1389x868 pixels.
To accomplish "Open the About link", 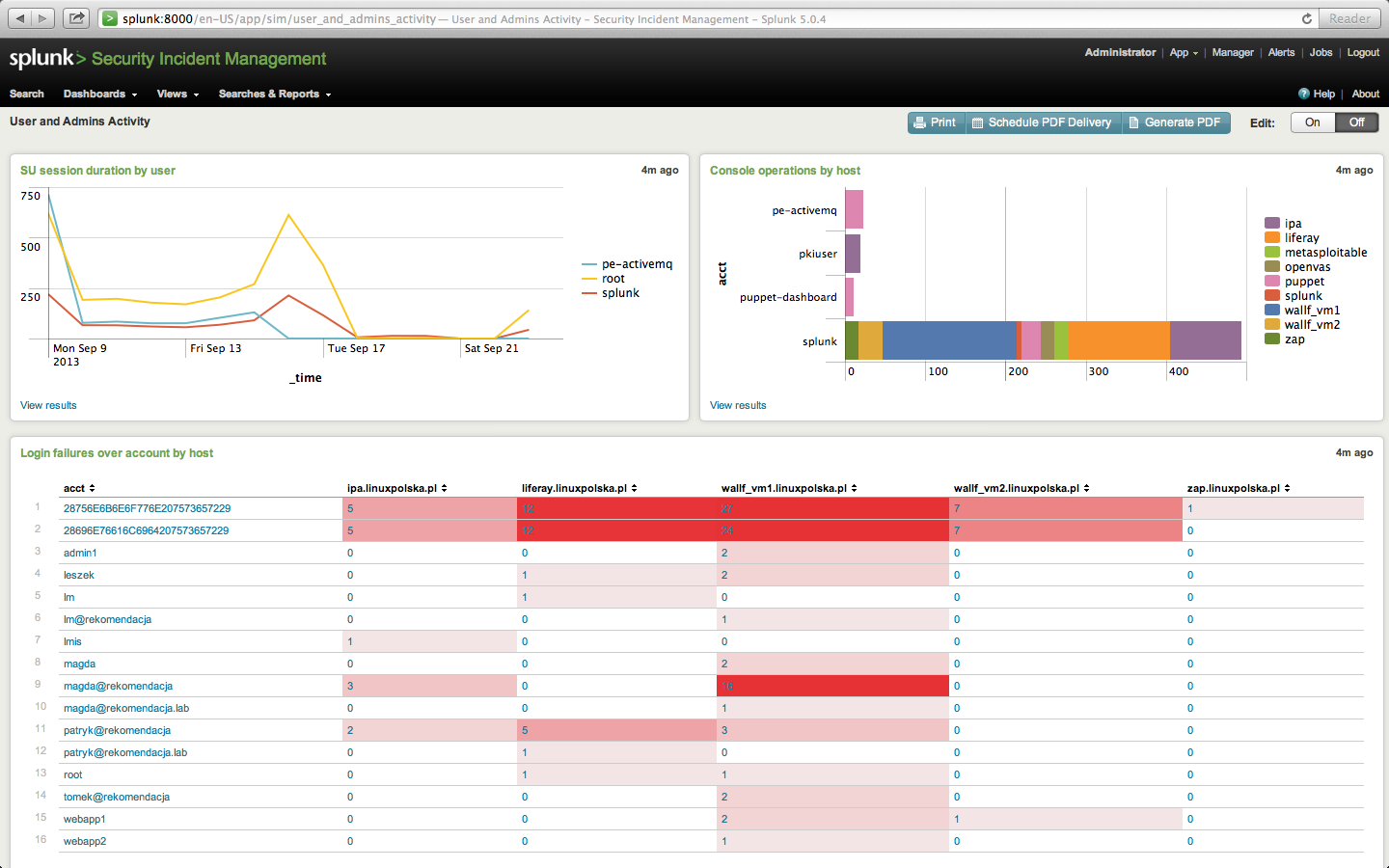I will pyautogui.click(x=1365, y=94).
